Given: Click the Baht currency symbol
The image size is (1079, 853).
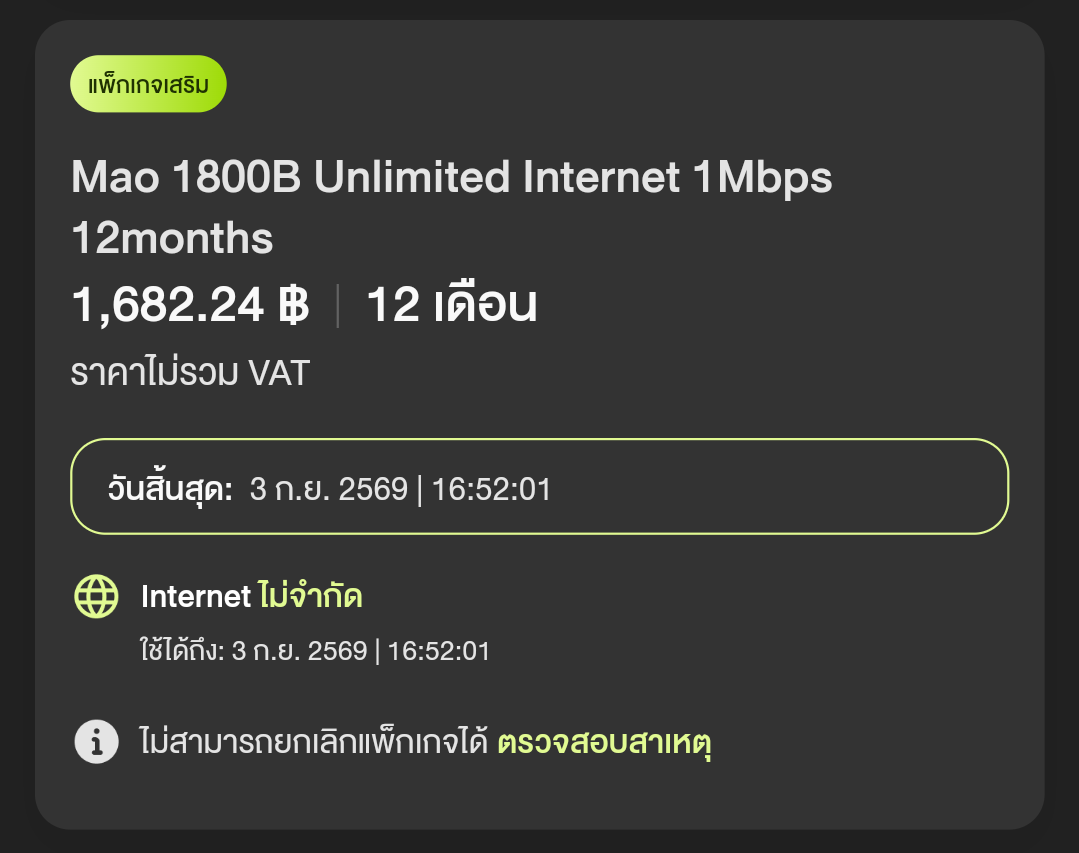Looking at the screenshot, I should [x=293, y=304].
